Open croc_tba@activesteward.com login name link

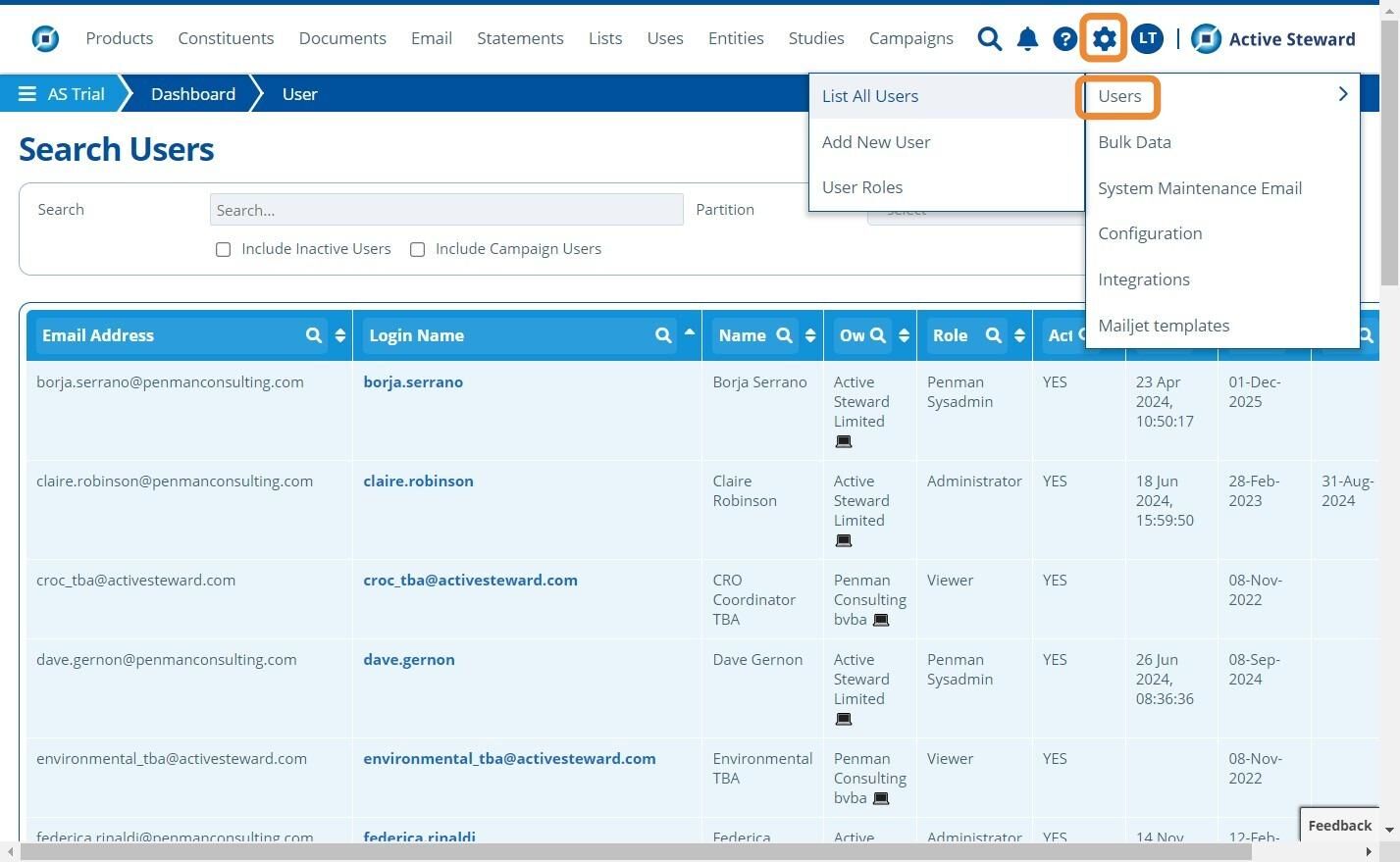click(471, 581)
